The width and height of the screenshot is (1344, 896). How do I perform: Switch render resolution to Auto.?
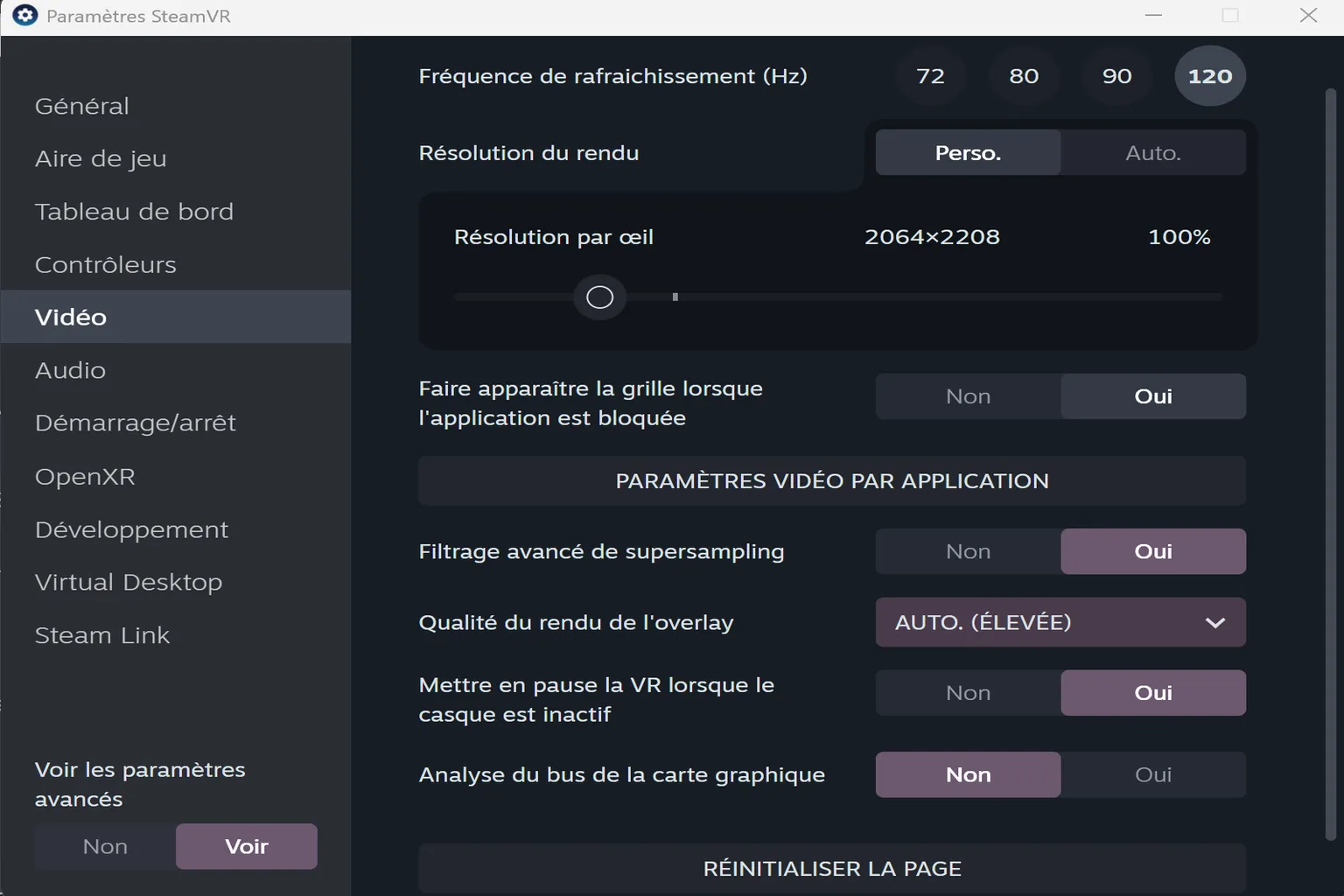point(1153,152)
